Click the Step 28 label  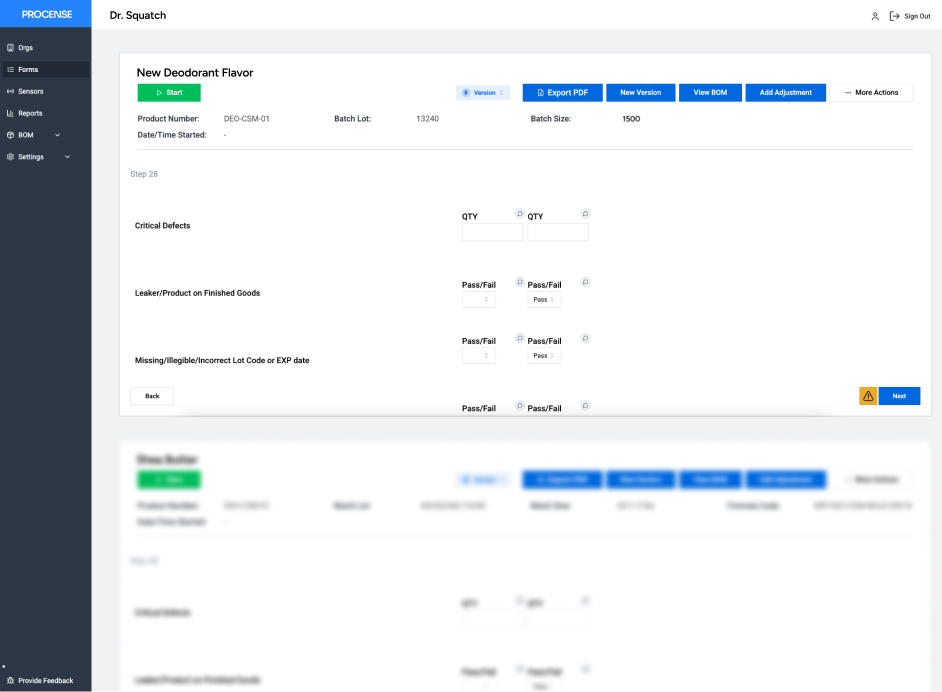click(x=144, y=174)
